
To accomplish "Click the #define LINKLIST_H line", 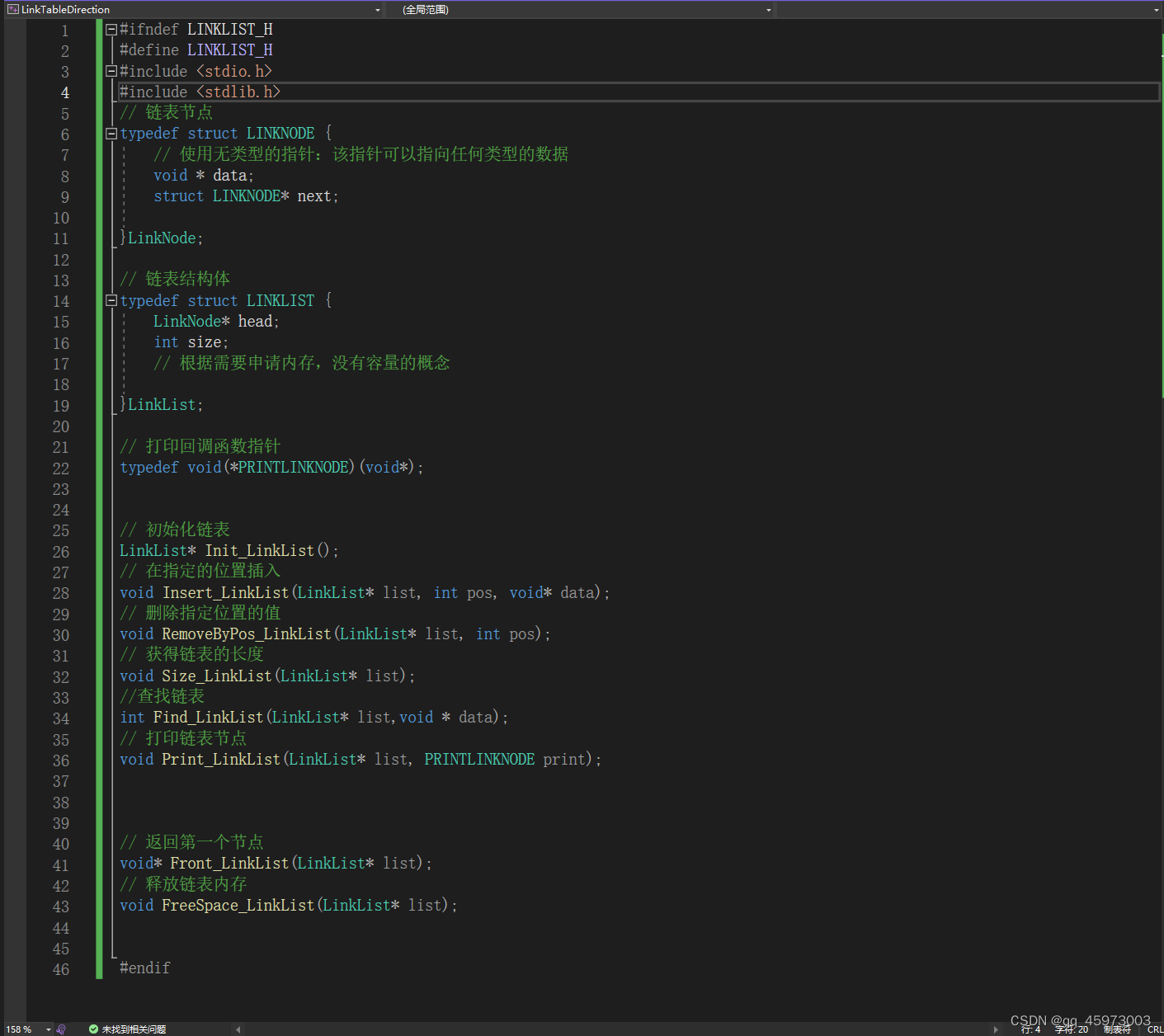I will pyautogui.click(x=196, y=50).
